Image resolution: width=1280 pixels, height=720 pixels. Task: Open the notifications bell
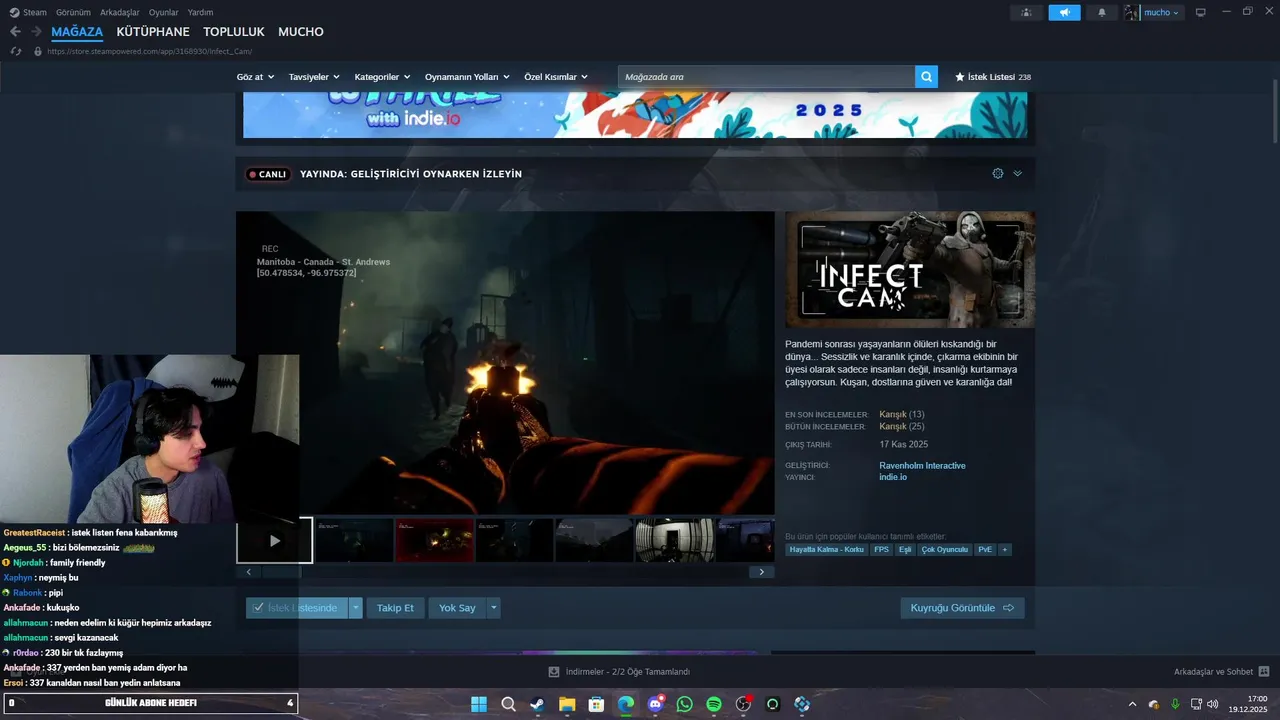1102,12
